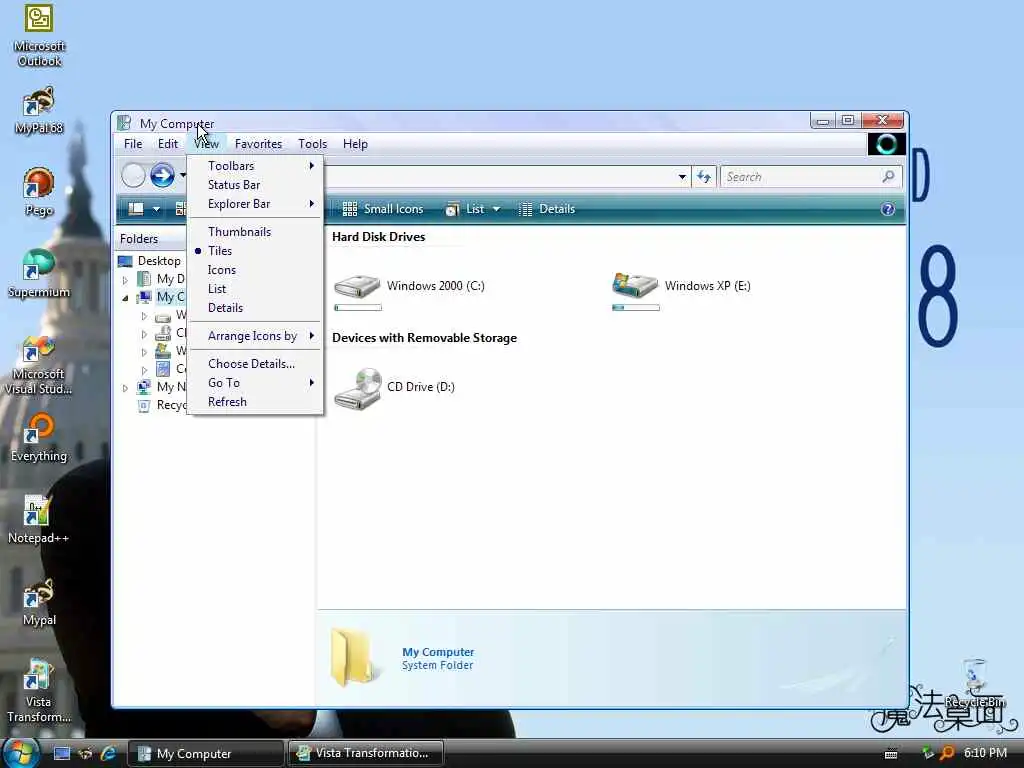Open the help question mark icon
The width and height of the screenshot is (1024, 768).
888,209
